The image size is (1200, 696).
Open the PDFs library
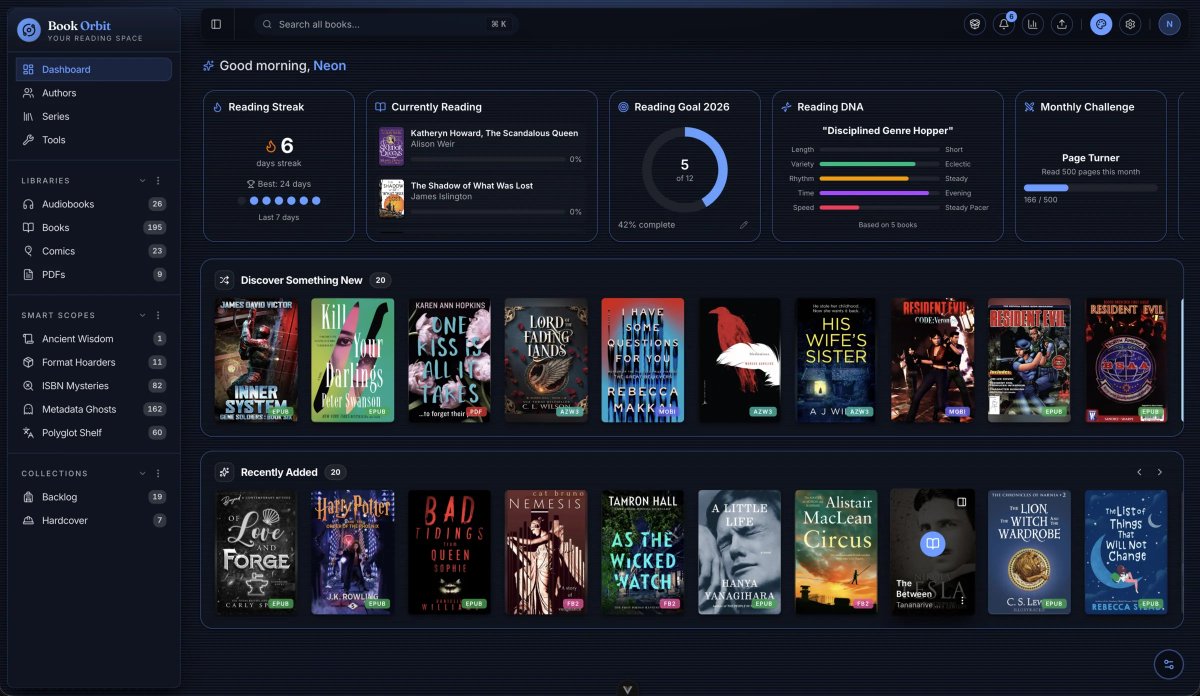click(x=94, y=274)
